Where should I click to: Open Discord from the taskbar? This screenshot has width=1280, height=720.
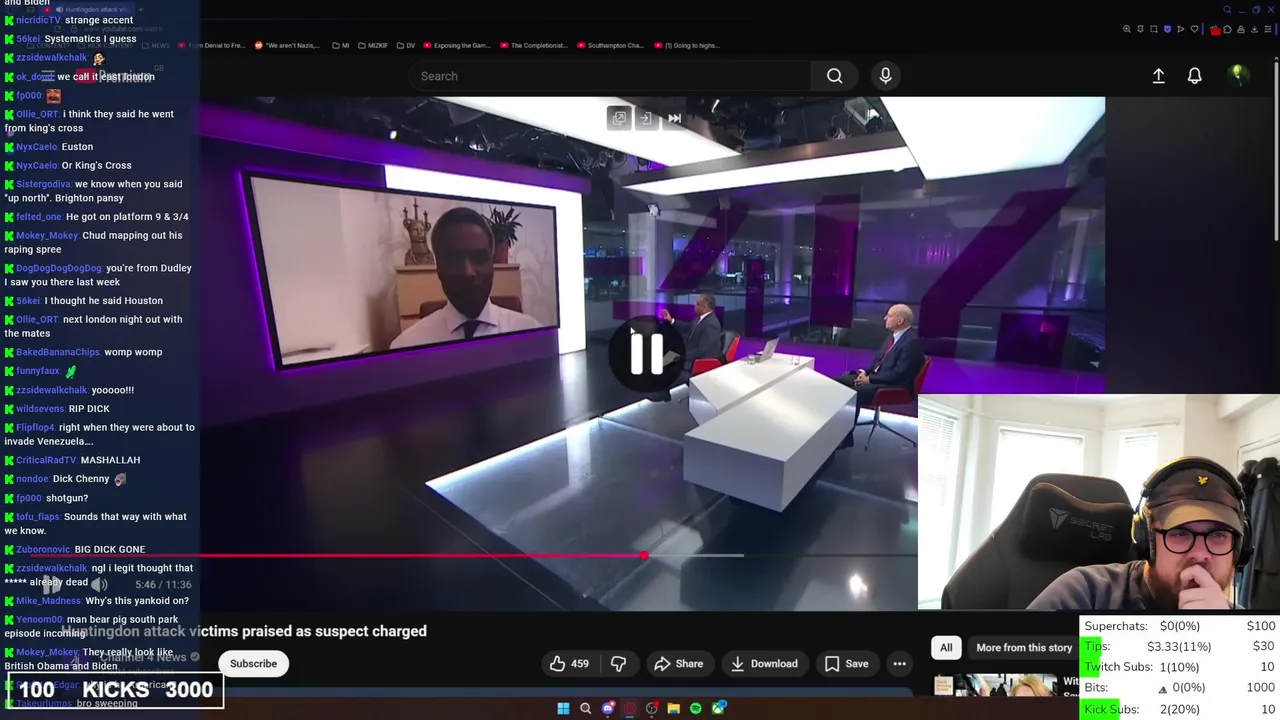pos(607,708)
